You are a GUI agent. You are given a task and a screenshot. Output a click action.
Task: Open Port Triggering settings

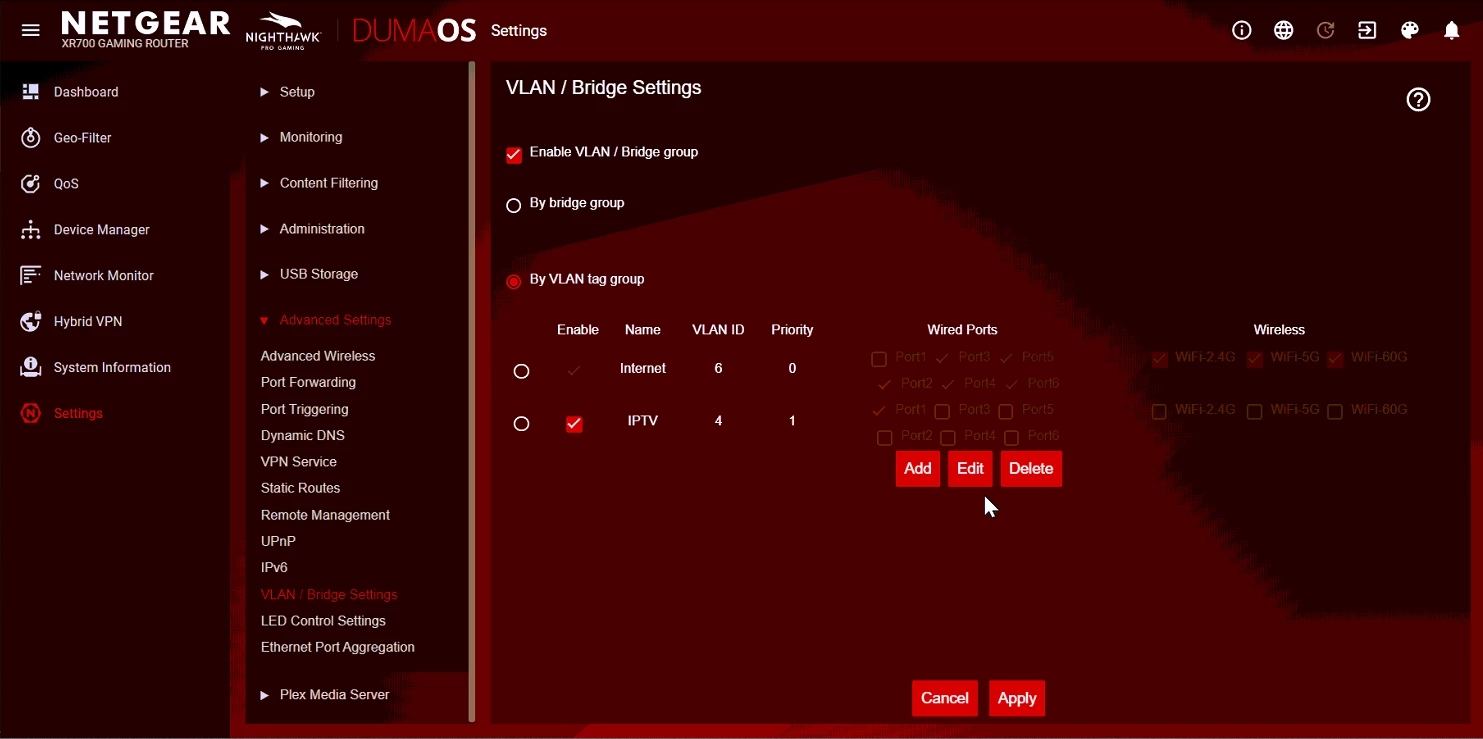[x=305, y=409]
